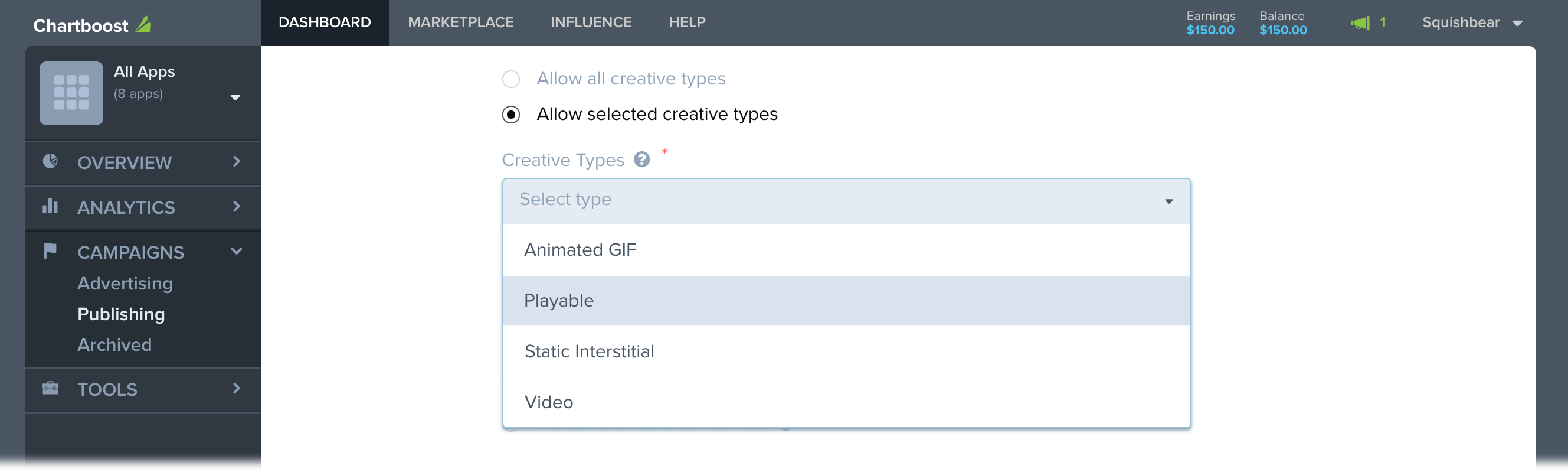Switch to the Dashboard tab
Viewport: 1568px width, 472px height.
tap(325, 22)
